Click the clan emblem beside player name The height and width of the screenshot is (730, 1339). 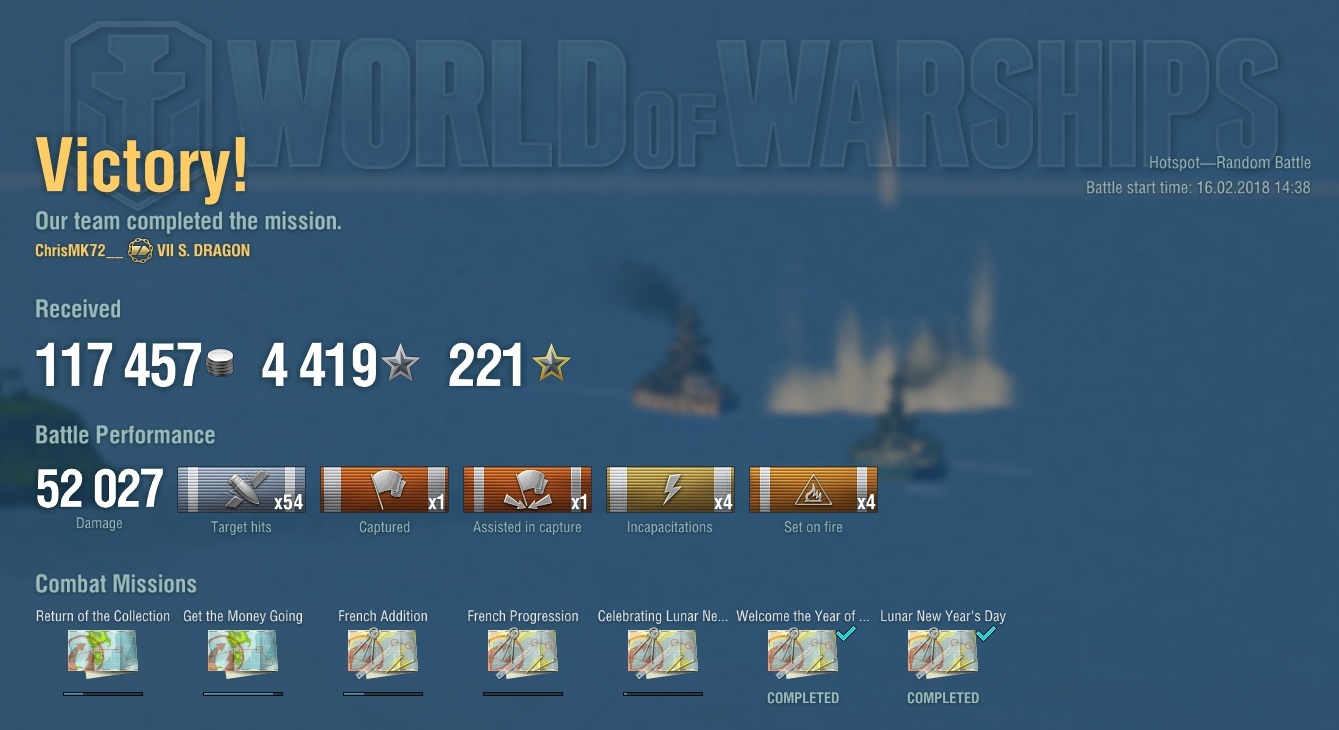tap(140, 251)
